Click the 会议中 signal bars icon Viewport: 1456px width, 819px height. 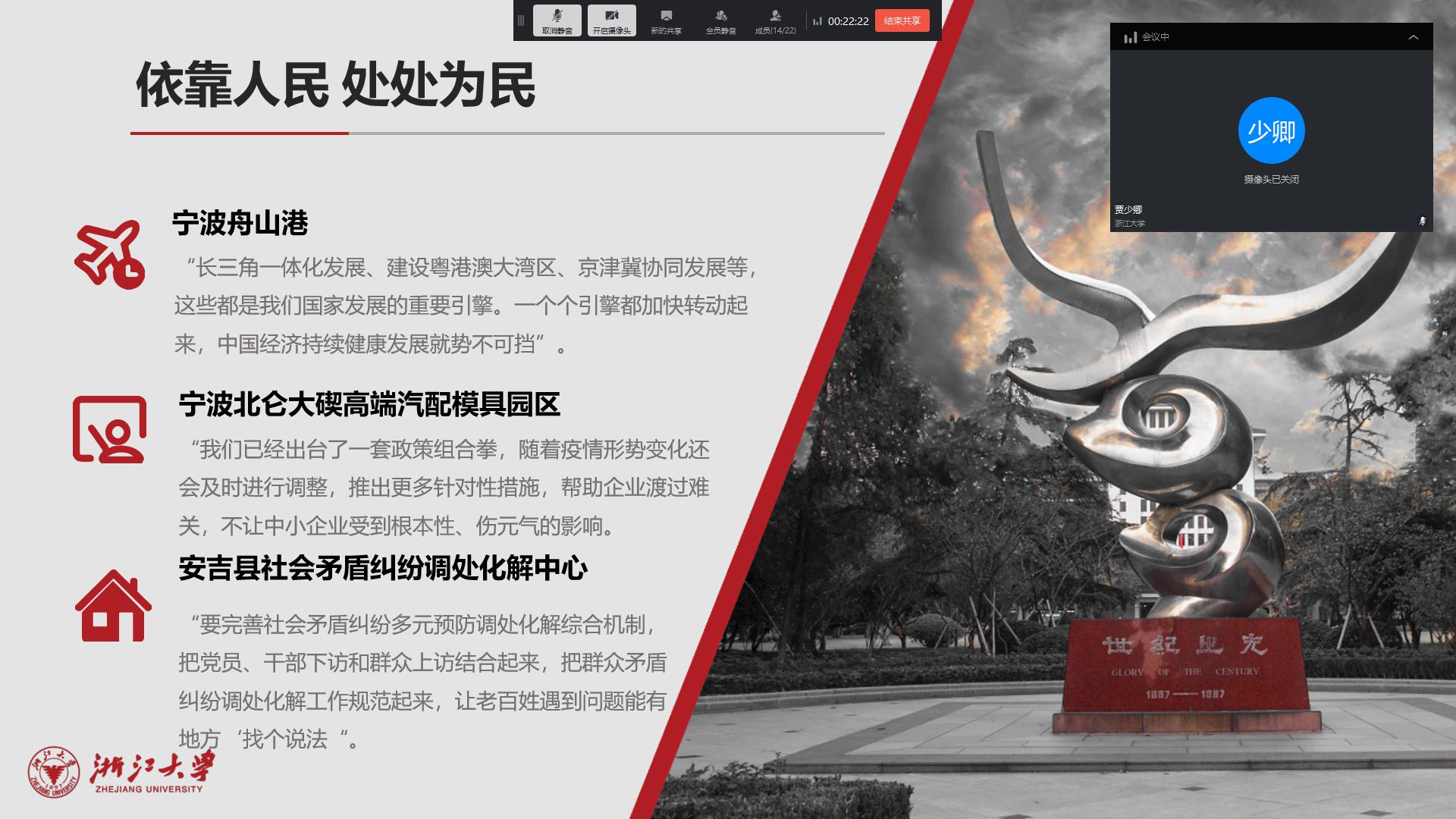pos(1130,37)
